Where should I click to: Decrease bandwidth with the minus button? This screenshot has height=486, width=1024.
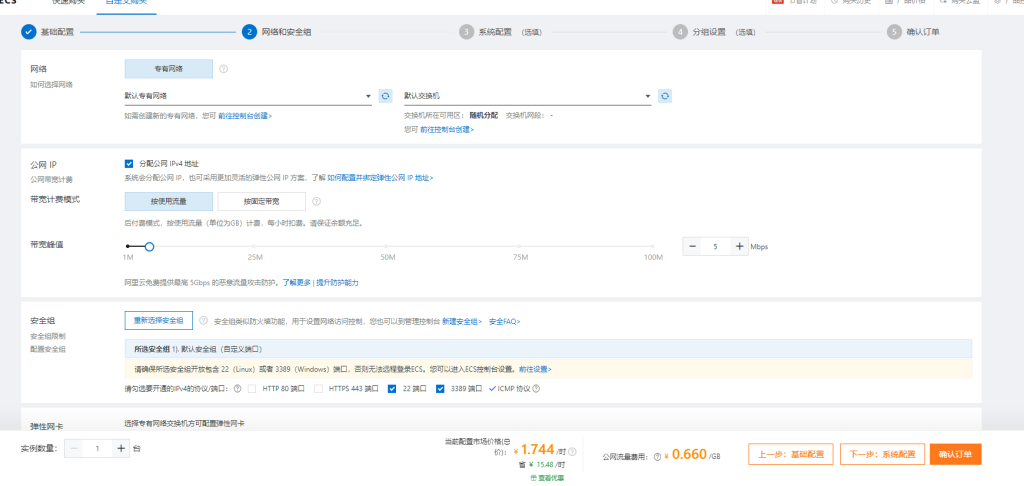[692, 246]
